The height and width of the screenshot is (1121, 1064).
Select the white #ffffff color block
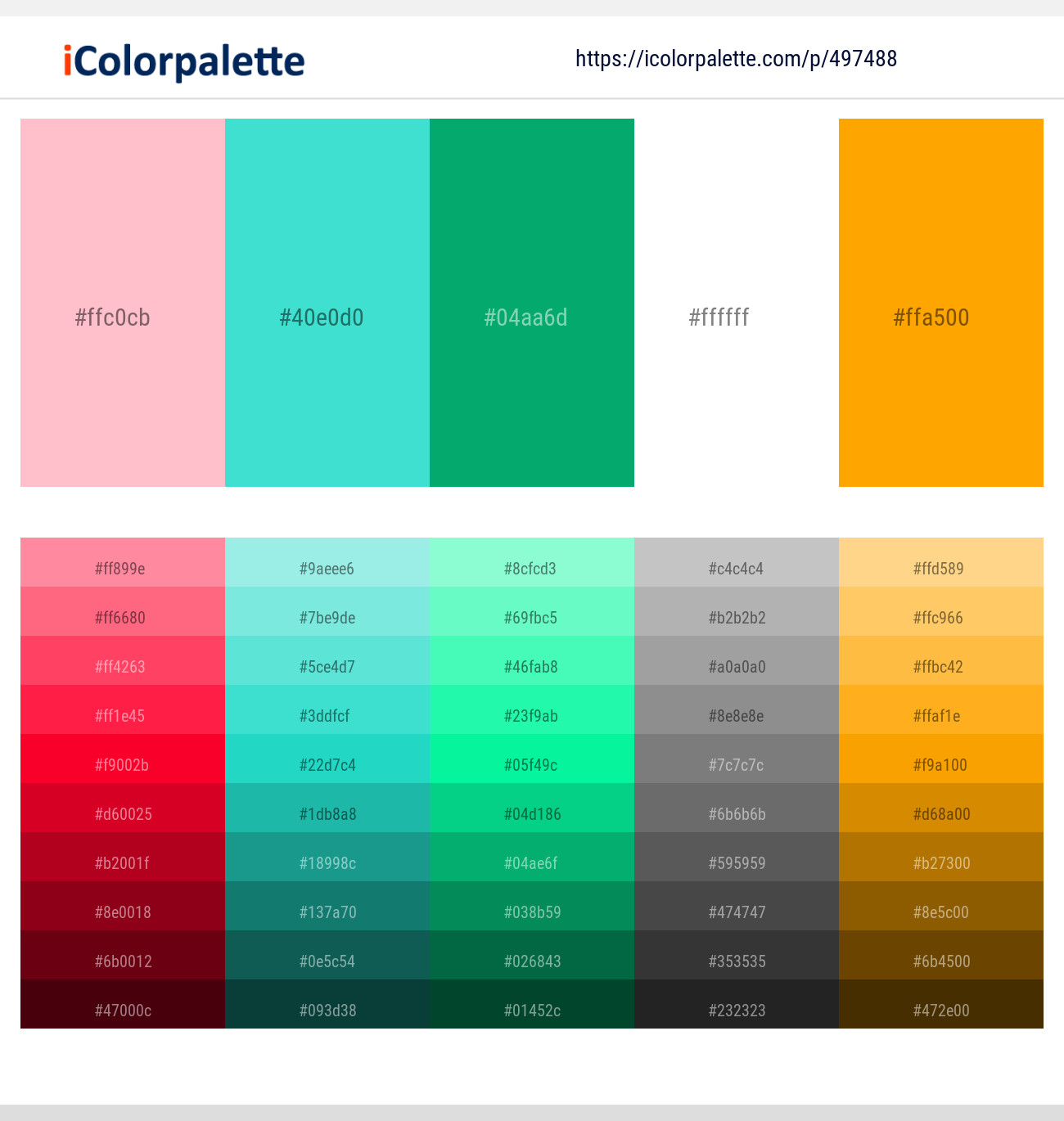(736, 303)
